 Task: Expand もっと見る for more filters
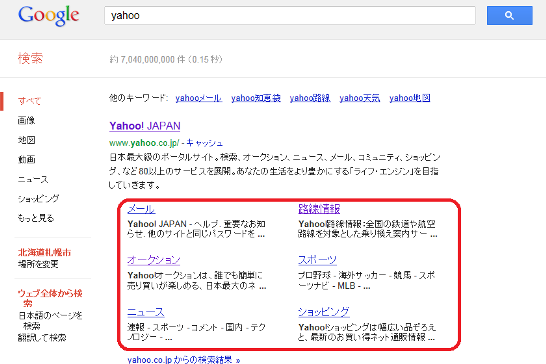tap(36, 218)
